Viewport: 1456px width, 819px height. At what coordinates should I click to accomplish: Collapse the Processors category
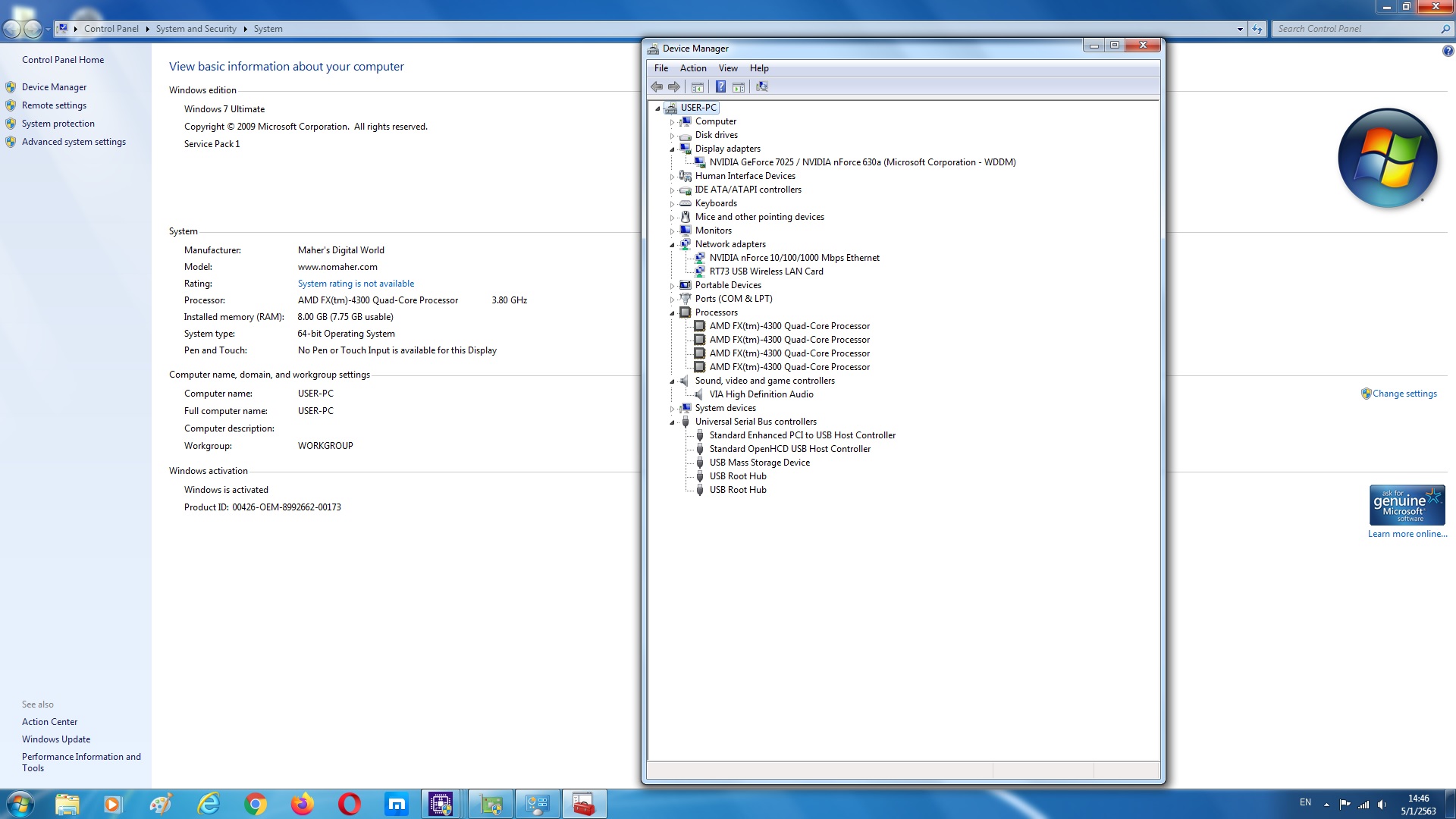click(672, 313)
